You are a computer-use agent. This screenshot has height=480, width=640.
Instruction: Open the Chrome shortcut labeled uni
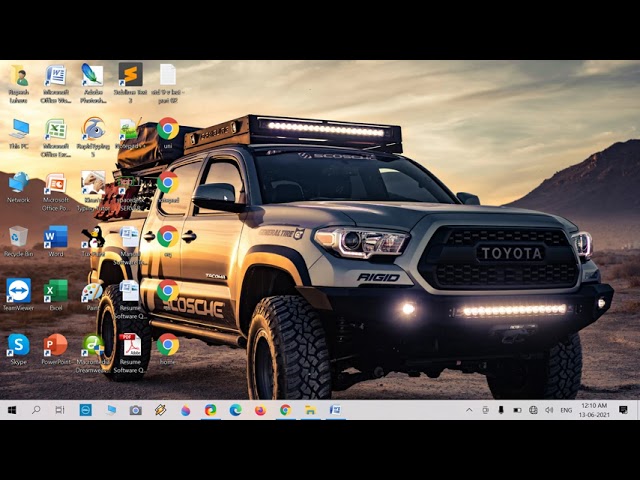coord(168,129)
